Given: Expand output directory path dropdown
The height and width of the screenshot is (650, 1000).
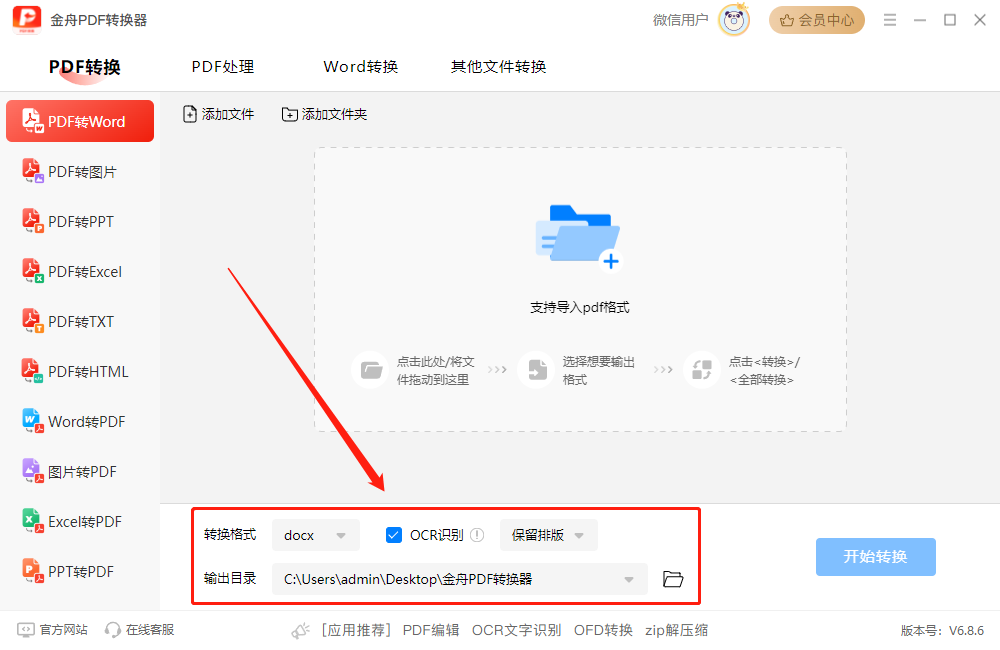Looking at the screenshot, I should pos(628,579).
